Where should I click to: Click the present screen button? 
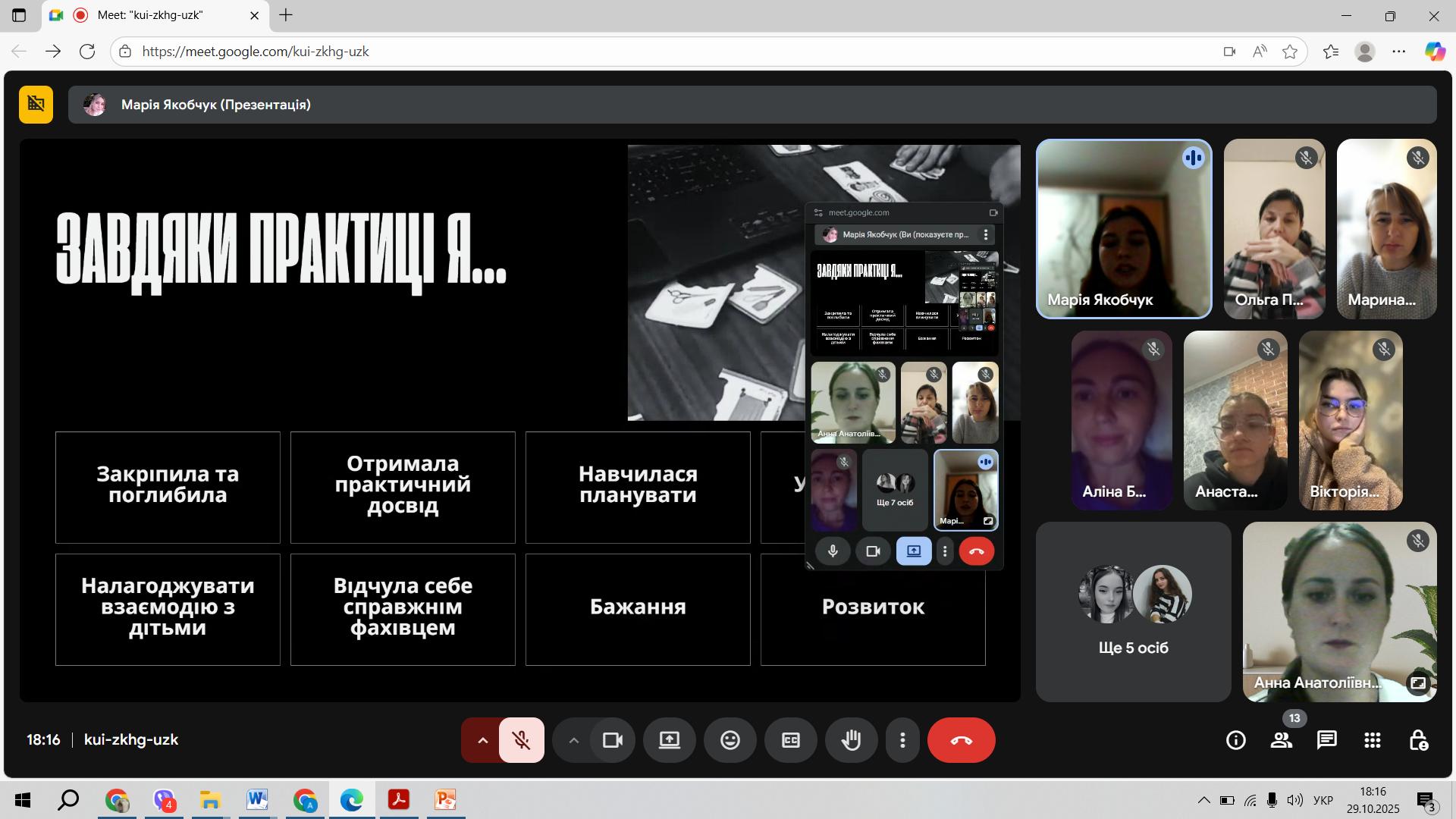click(x=669, y=740)
